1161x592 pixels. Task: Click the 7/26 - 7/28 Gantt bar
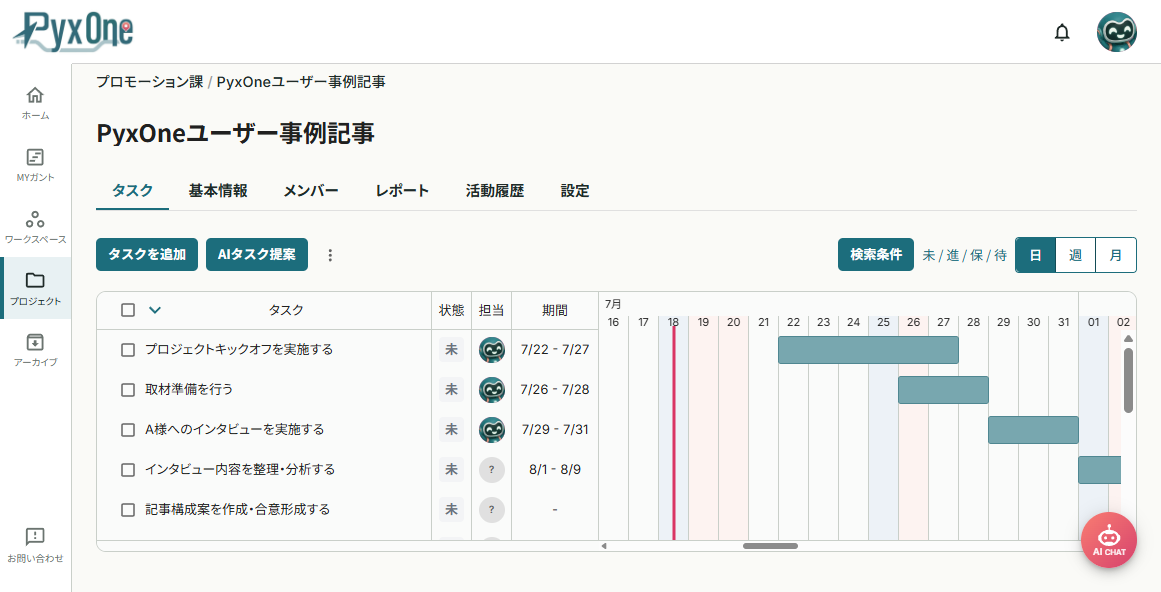(x=943, y=390)
